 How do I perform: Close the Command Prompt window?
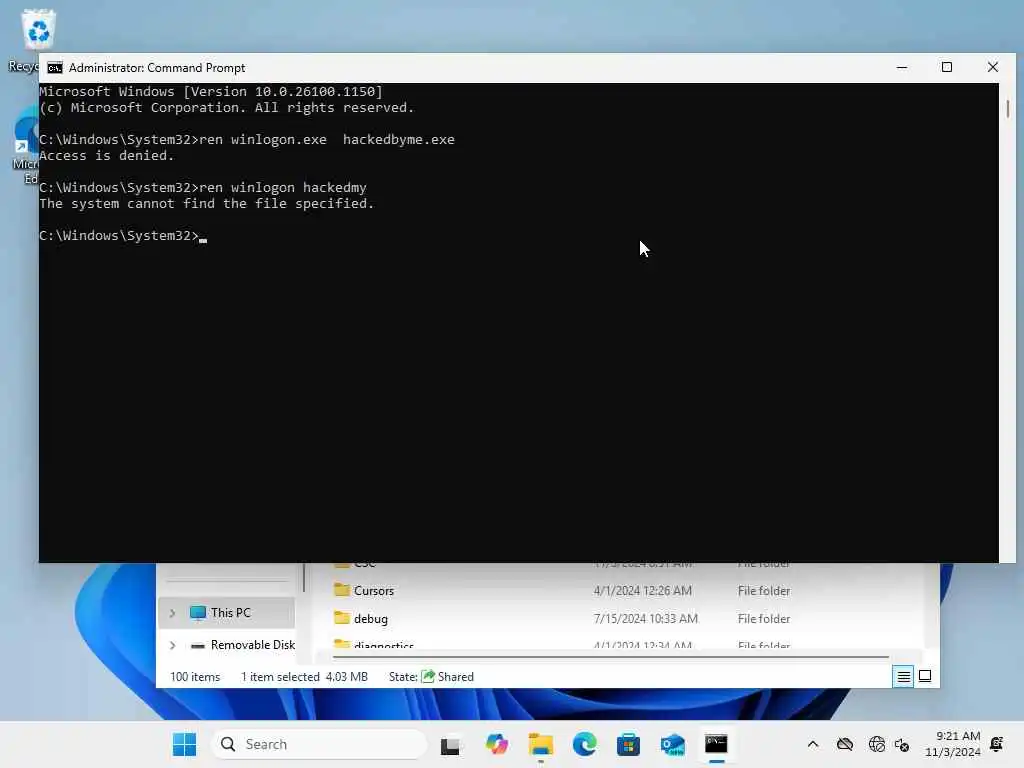(x=993, y=67)
